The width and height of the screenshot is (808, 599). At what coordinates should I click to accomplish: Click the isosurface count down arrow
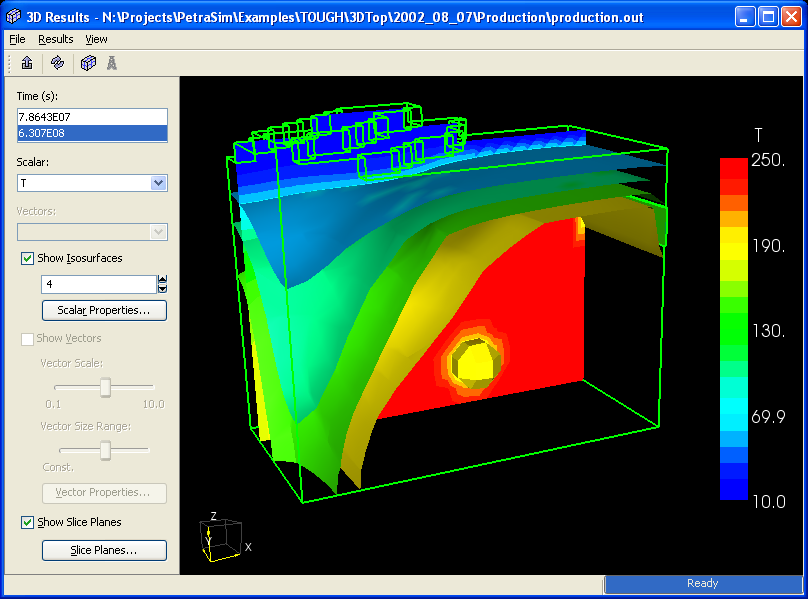[x=163, y=289]
